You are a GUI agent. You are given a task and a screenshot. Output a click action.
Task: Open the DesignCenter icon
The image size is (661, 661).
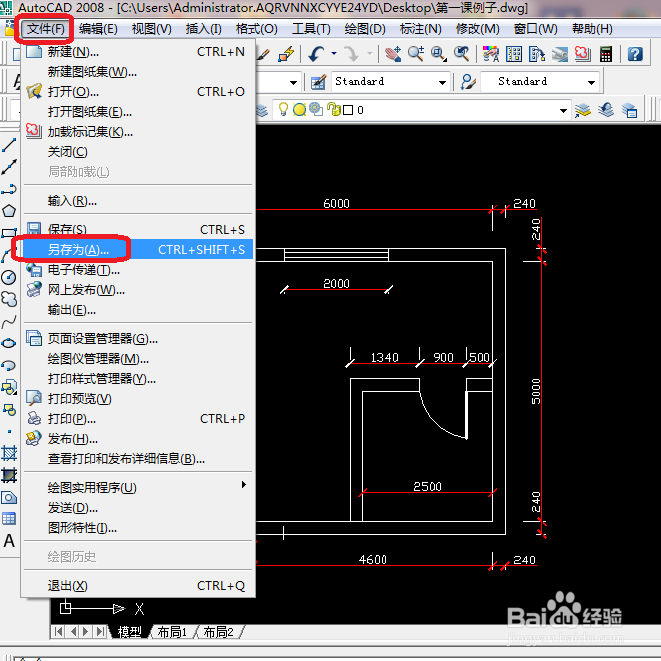[x=514, y=54]
